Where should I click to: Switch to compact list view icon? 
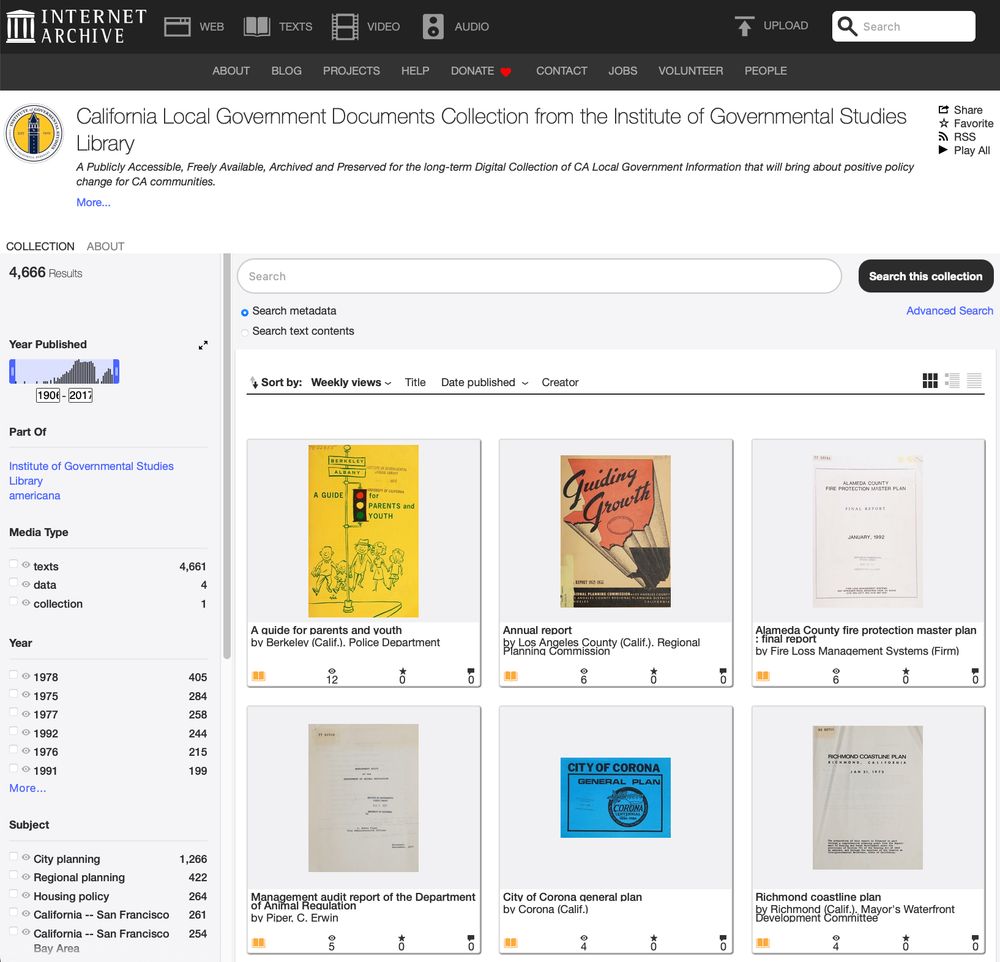(974, 381)
